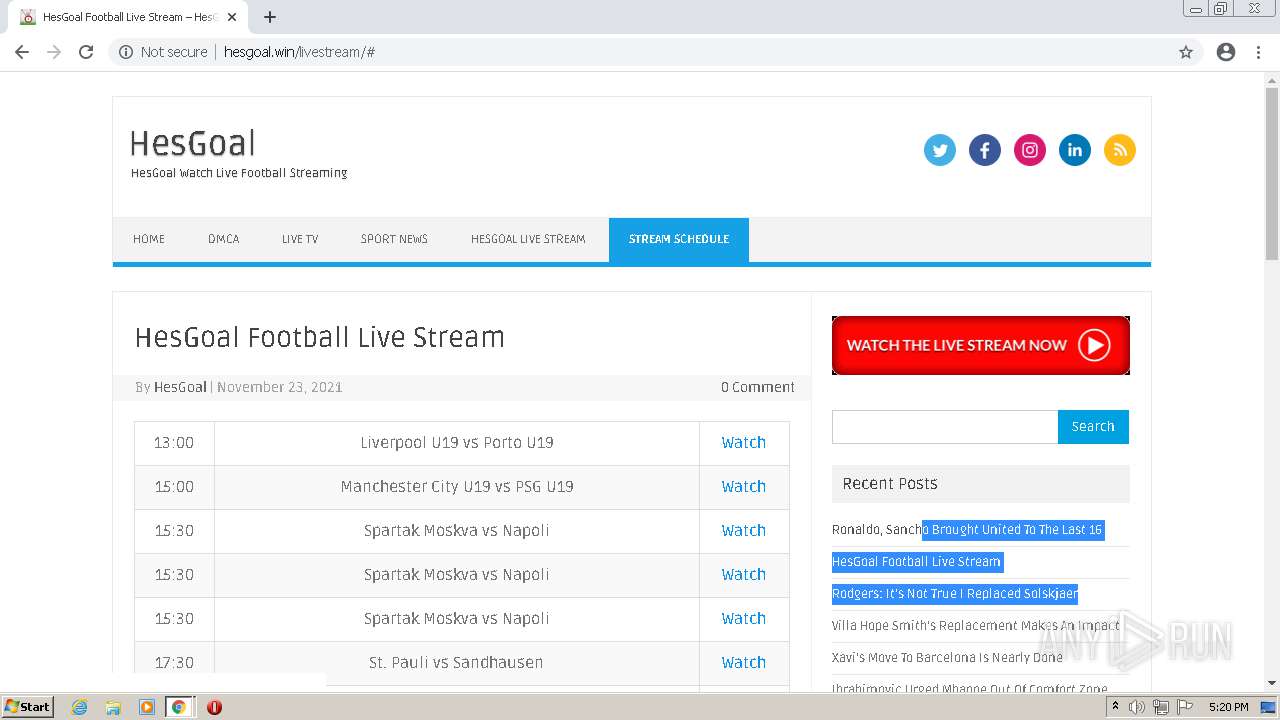Bookmark this page with star icon
The image size is (1280, 720).
1186,52
